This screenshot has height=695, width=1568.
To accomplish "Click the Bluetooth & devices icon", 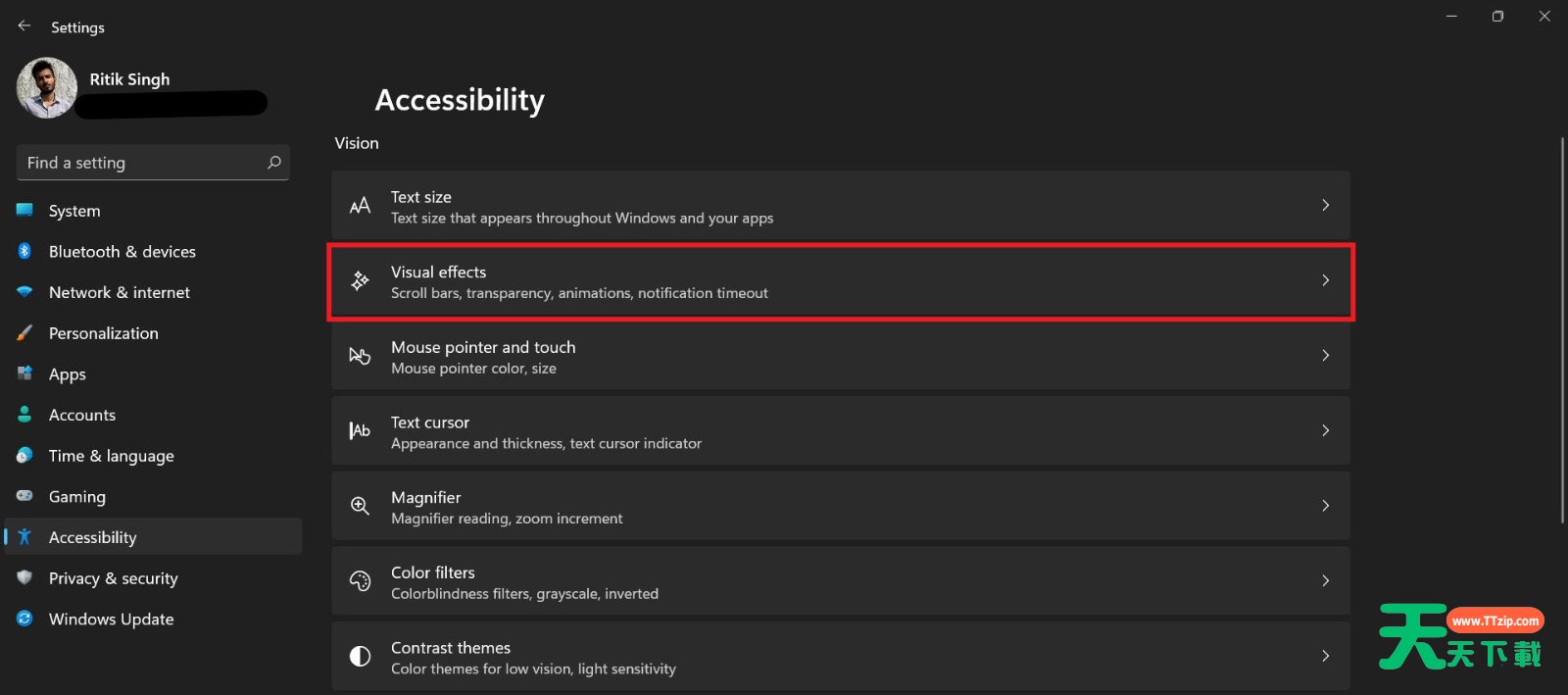I will [24, 252].
